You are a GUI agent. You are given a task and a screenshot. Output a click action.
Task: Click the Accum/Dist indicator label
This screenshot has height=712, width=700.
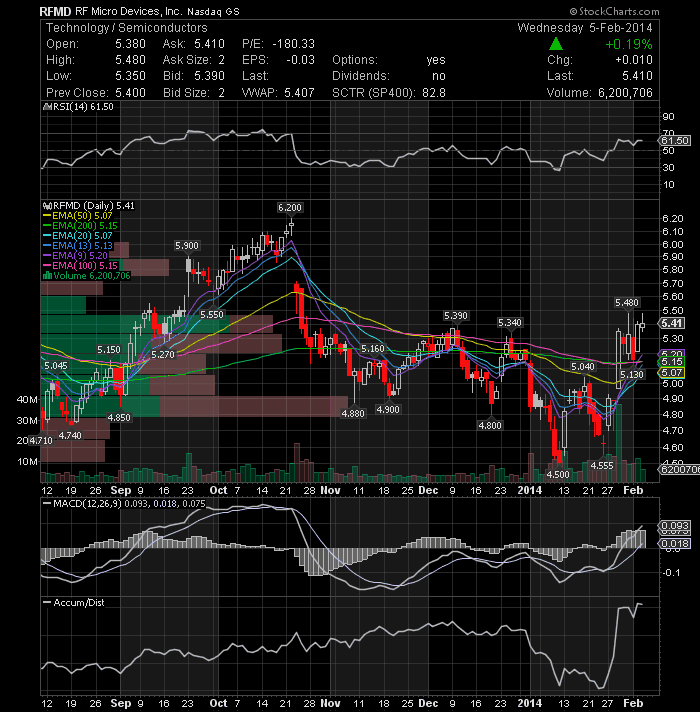point(74,603)
